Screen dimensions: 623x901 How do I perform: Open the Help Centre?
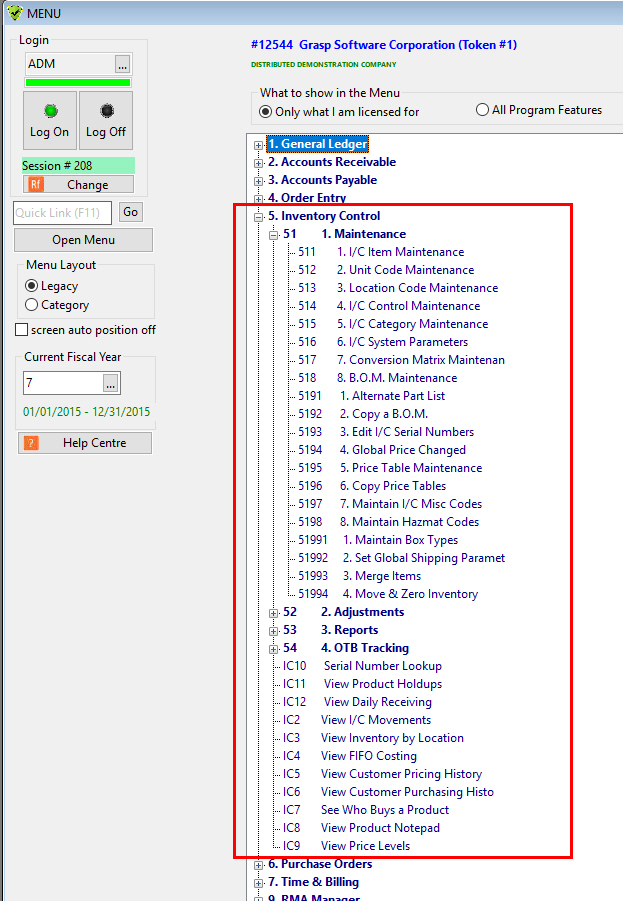[x=85, y=443]
